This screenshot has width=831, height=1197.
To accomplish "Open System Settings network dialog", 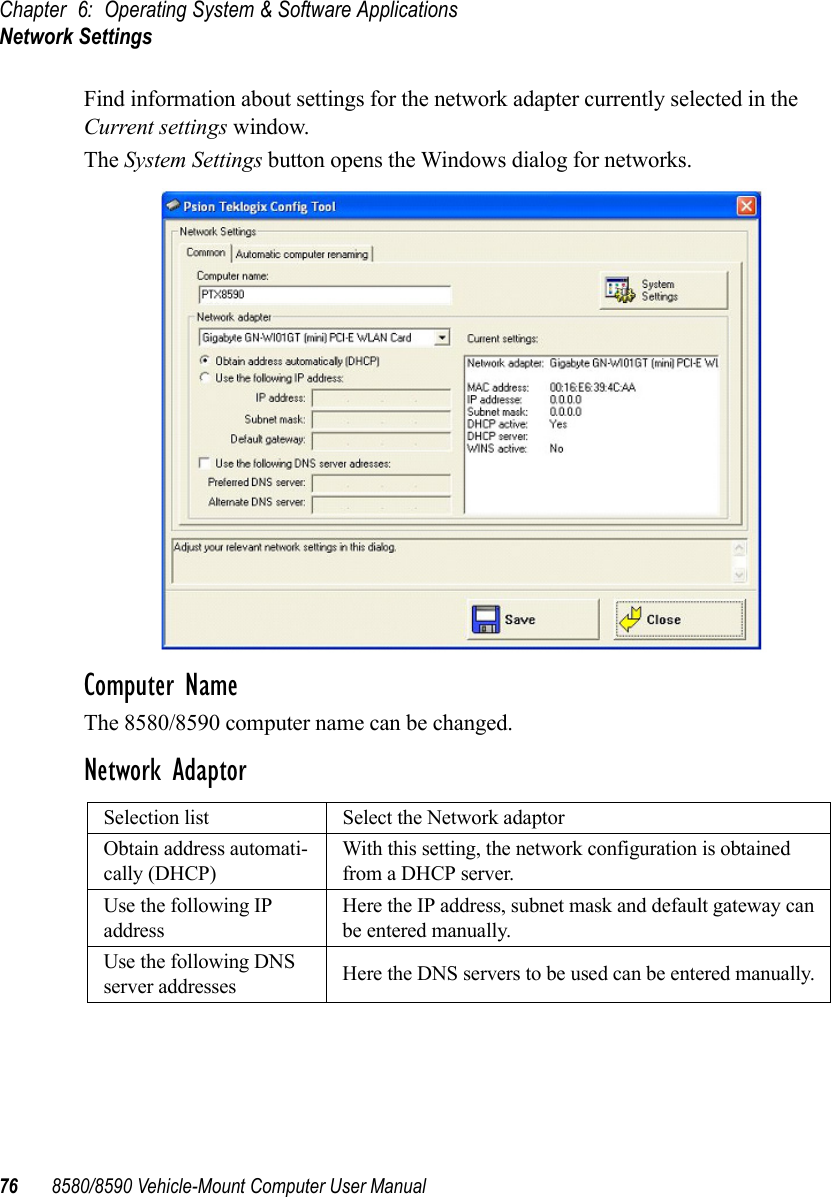I will point(663,290).
